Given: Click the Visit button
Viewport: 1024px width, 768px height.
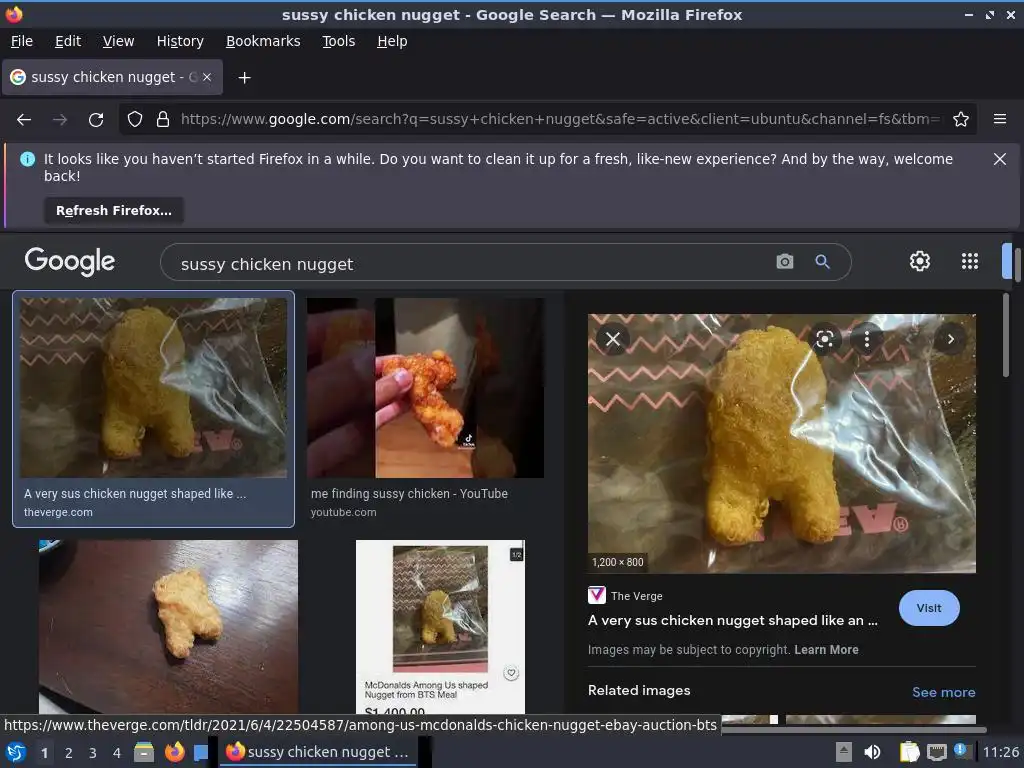Looking at the screenshot, I should pos(929,608).
